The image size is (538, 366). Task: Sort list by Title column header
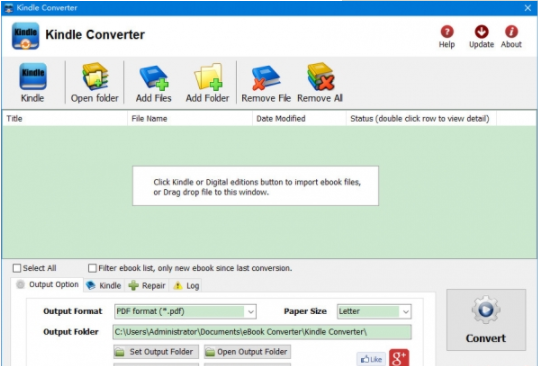[x=65, y=119]
